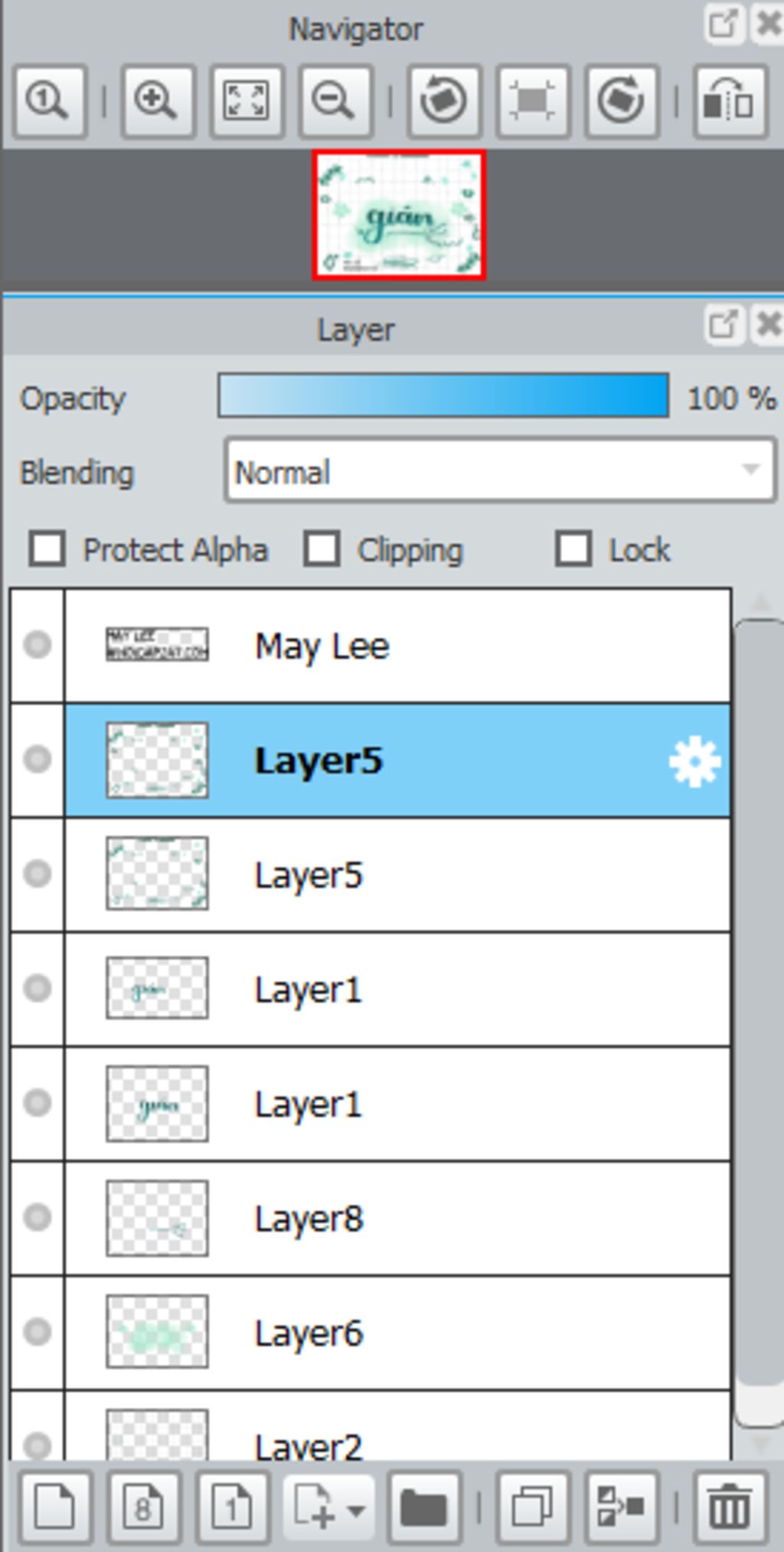Add a new 8-bit layer
Viewport: 784px width, 1552px height.
(143, 1508)
